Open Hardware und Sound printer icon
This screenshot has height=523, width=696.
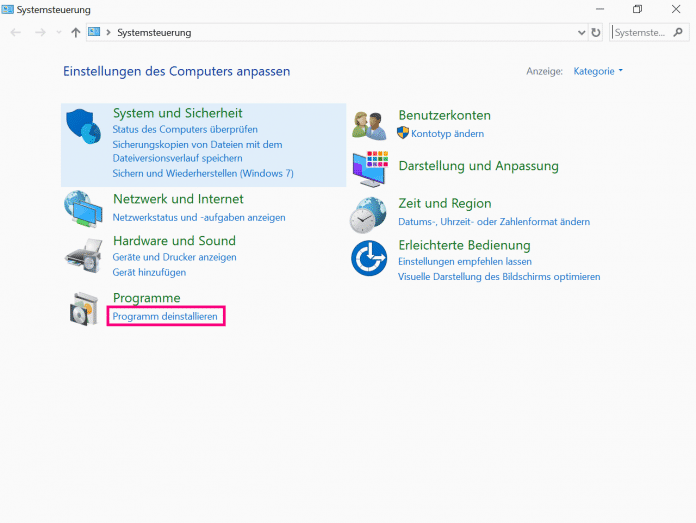83,255
